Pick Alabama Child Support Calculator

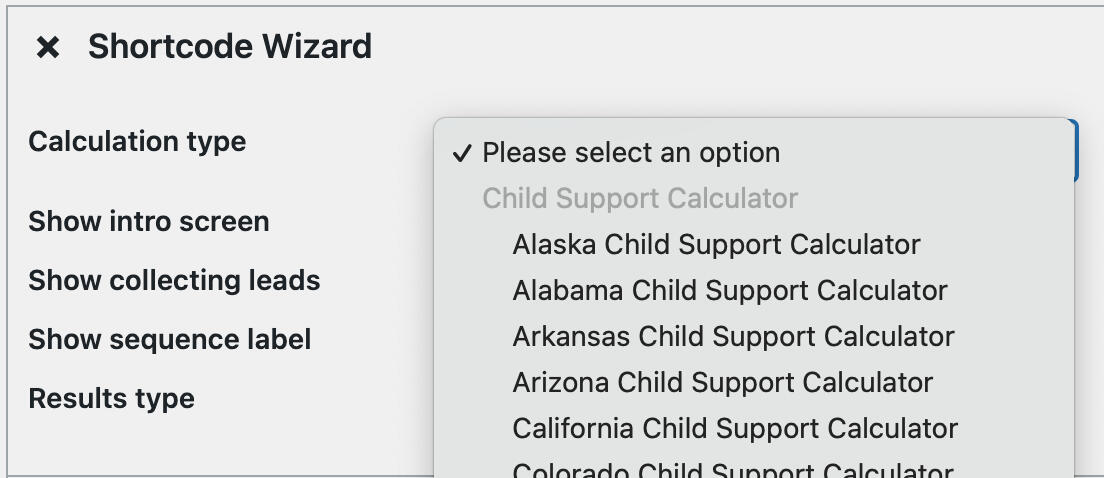(730, 290)
